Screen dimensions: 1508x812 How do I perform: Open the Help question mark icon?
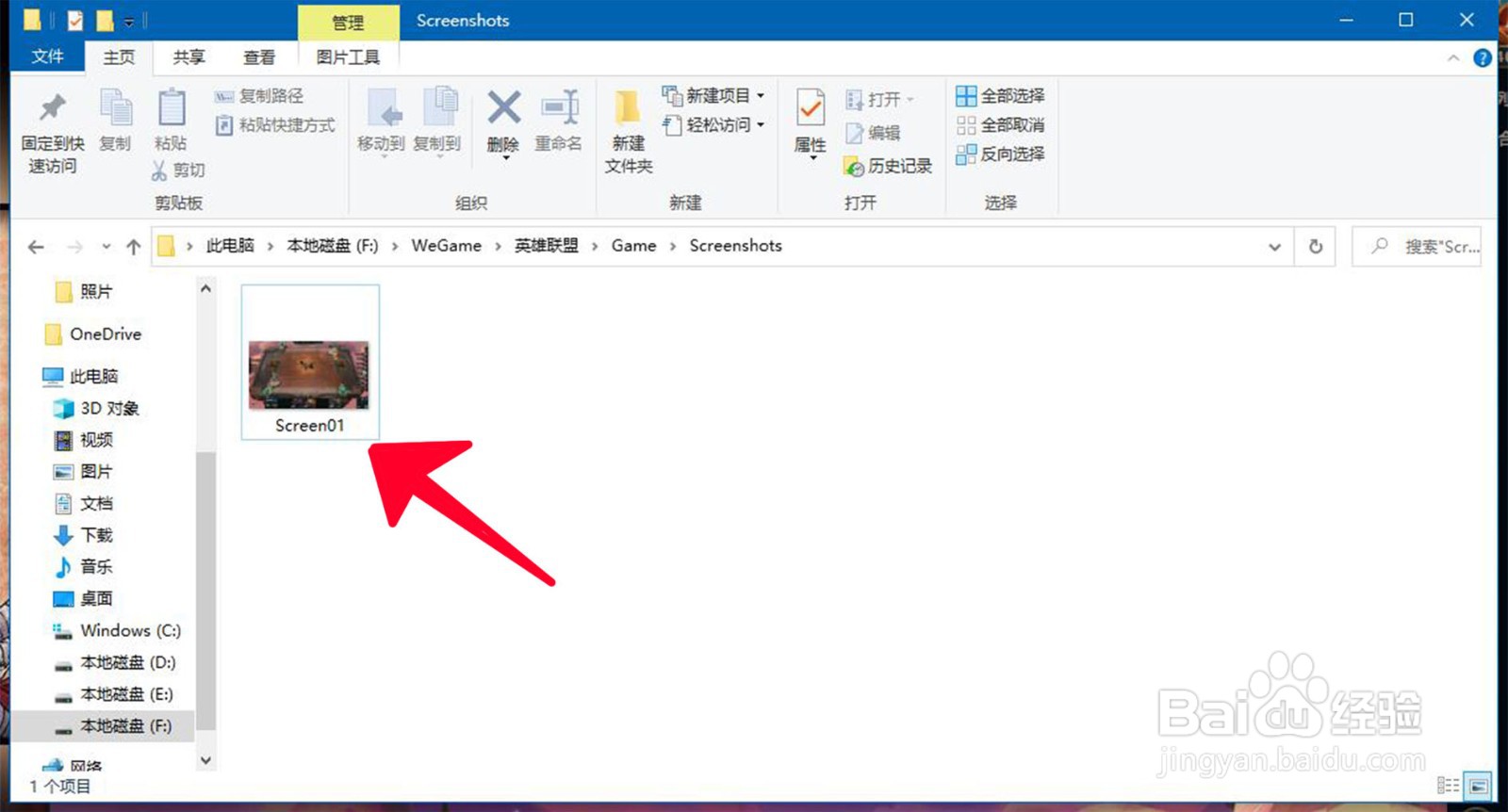click(x=1483, y=58)
